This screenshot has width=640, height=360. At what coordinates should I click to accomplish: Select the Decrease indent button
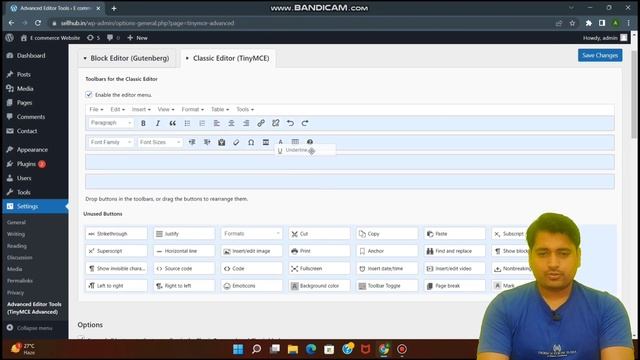pyautogui.click(x=192, y=142)
